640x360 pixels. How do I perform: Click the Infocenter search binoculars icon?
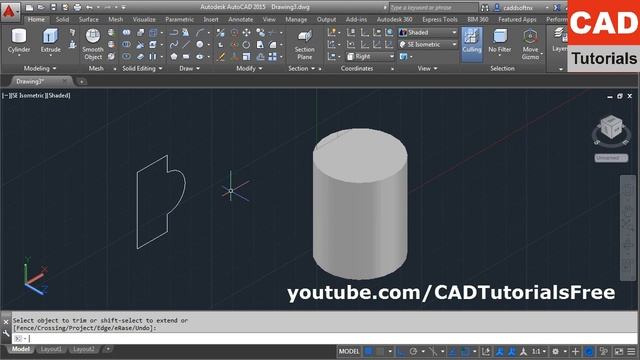coord(484,8)
